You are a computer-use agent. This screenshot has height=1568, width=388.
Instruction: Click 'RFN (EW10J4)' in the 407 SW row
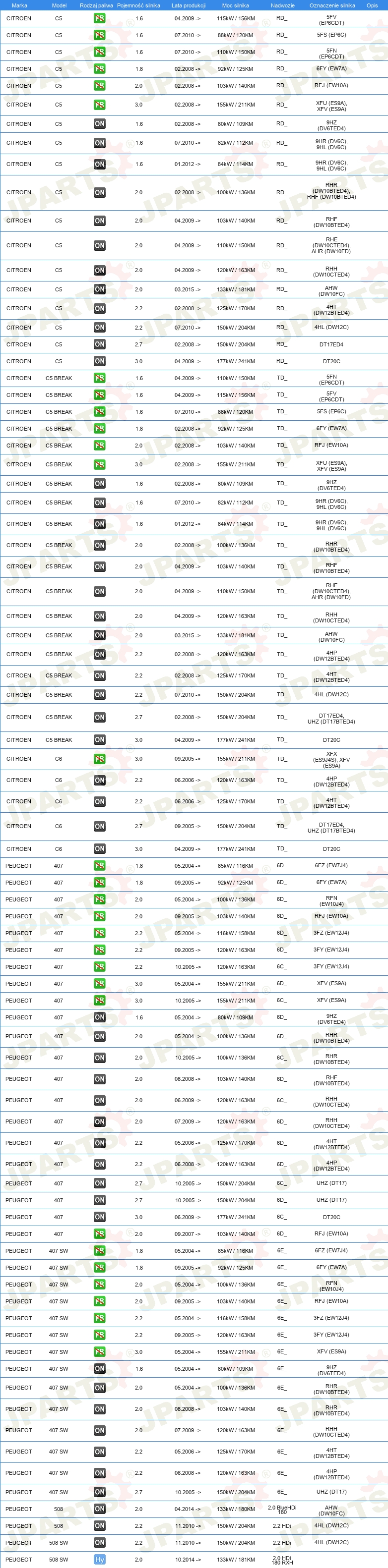point(331,1286)
